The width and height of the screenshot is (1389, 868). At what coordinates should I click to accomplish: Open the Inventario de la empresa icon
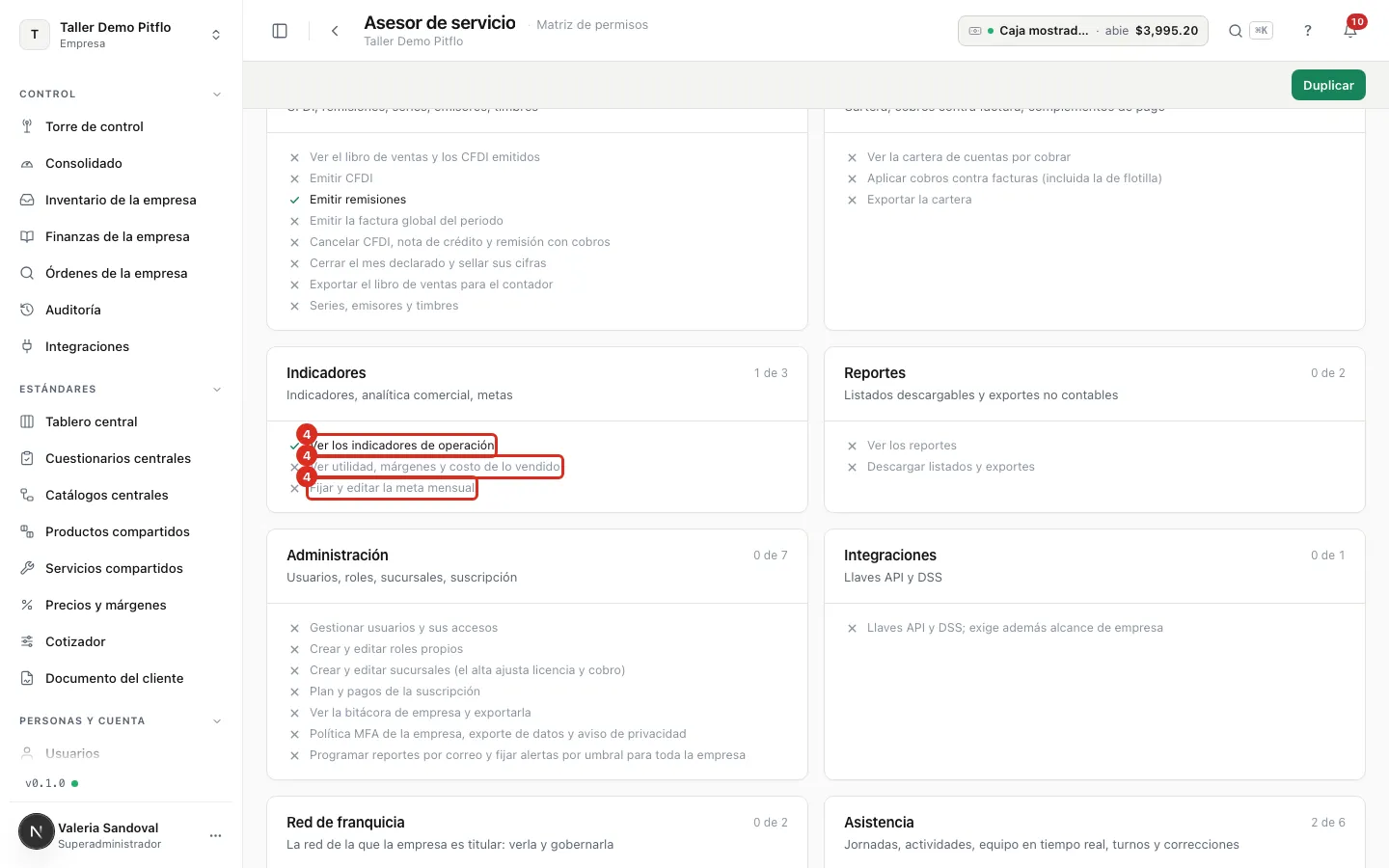27,201
